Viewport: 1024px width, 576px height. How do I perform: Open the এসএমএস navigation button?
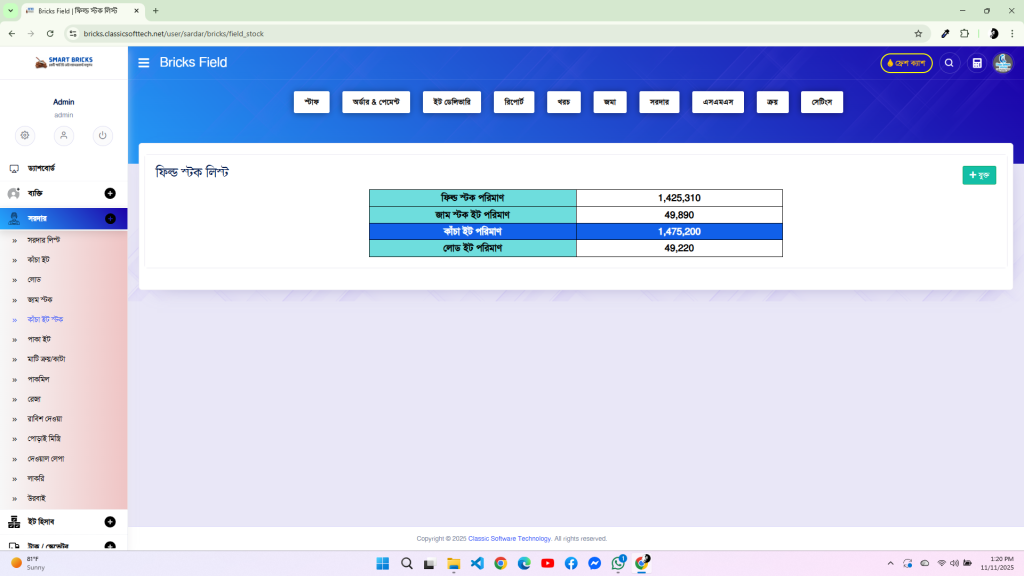point(716,101)
